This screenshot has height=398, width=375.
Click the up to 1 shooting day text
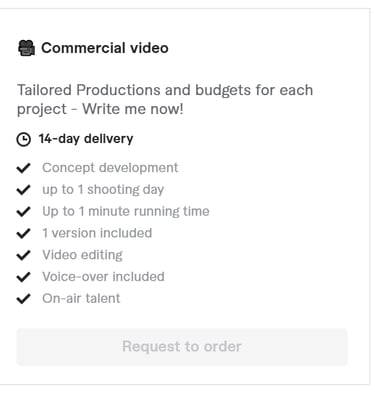(103, 190)
